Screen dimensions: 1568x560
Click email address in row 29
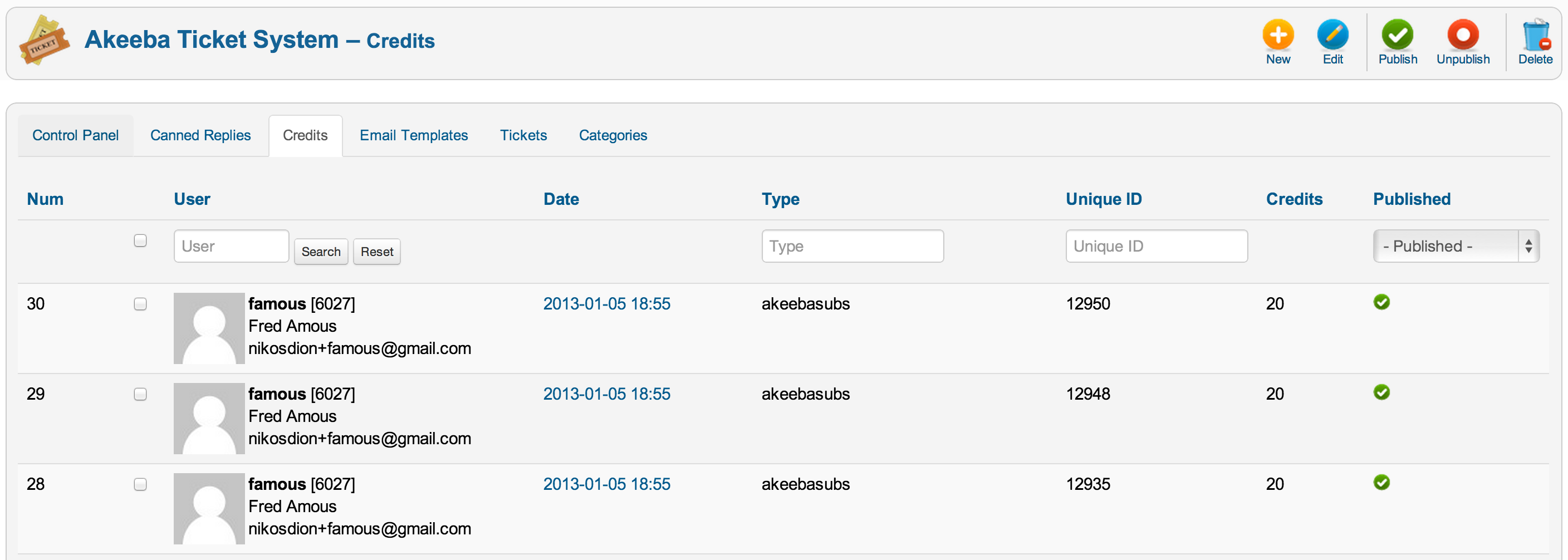coord(359,439)
